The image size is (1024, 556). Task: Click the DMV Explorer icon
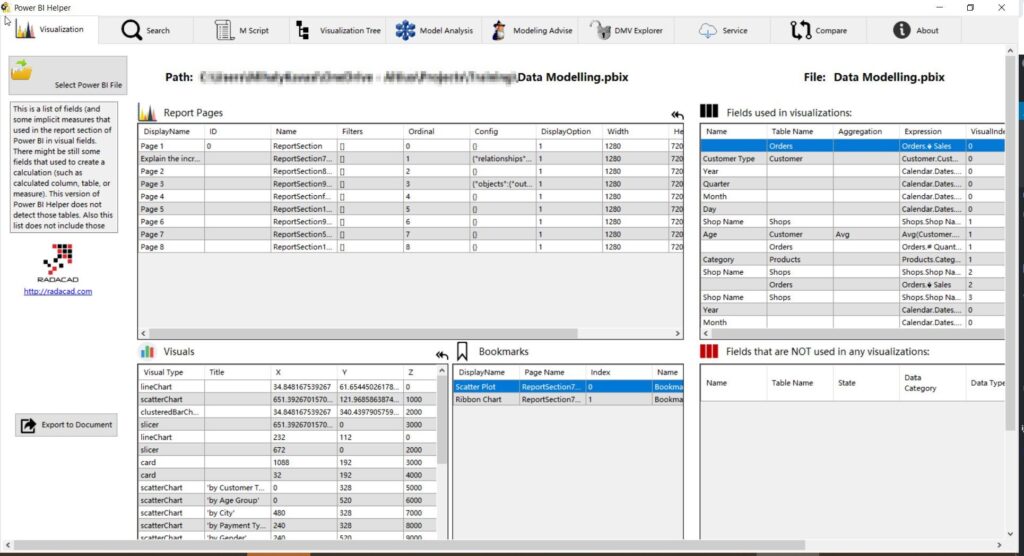[x=600, y=29]
